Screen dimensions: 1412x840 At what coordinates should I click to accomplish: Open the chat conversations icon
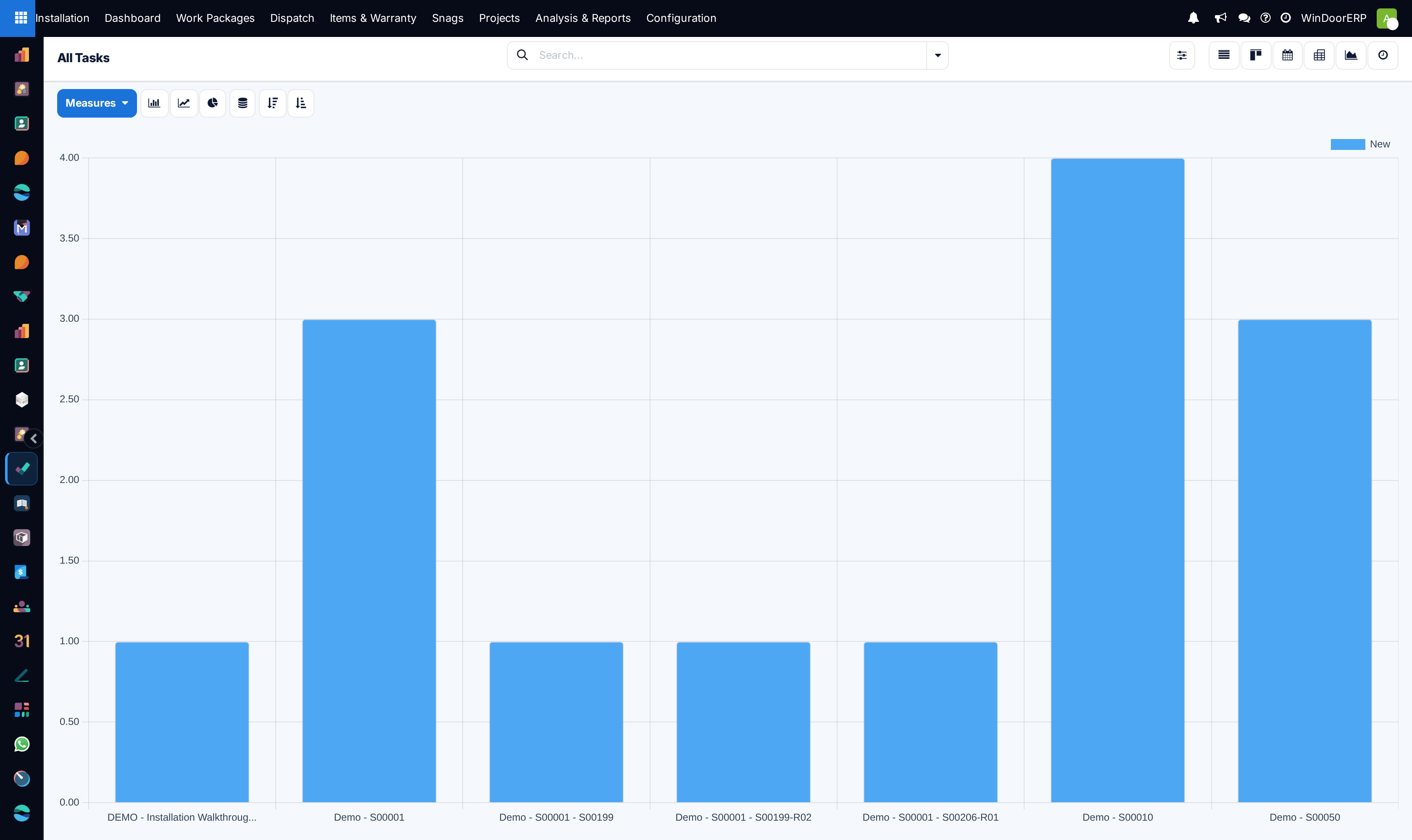[1244, 18]
